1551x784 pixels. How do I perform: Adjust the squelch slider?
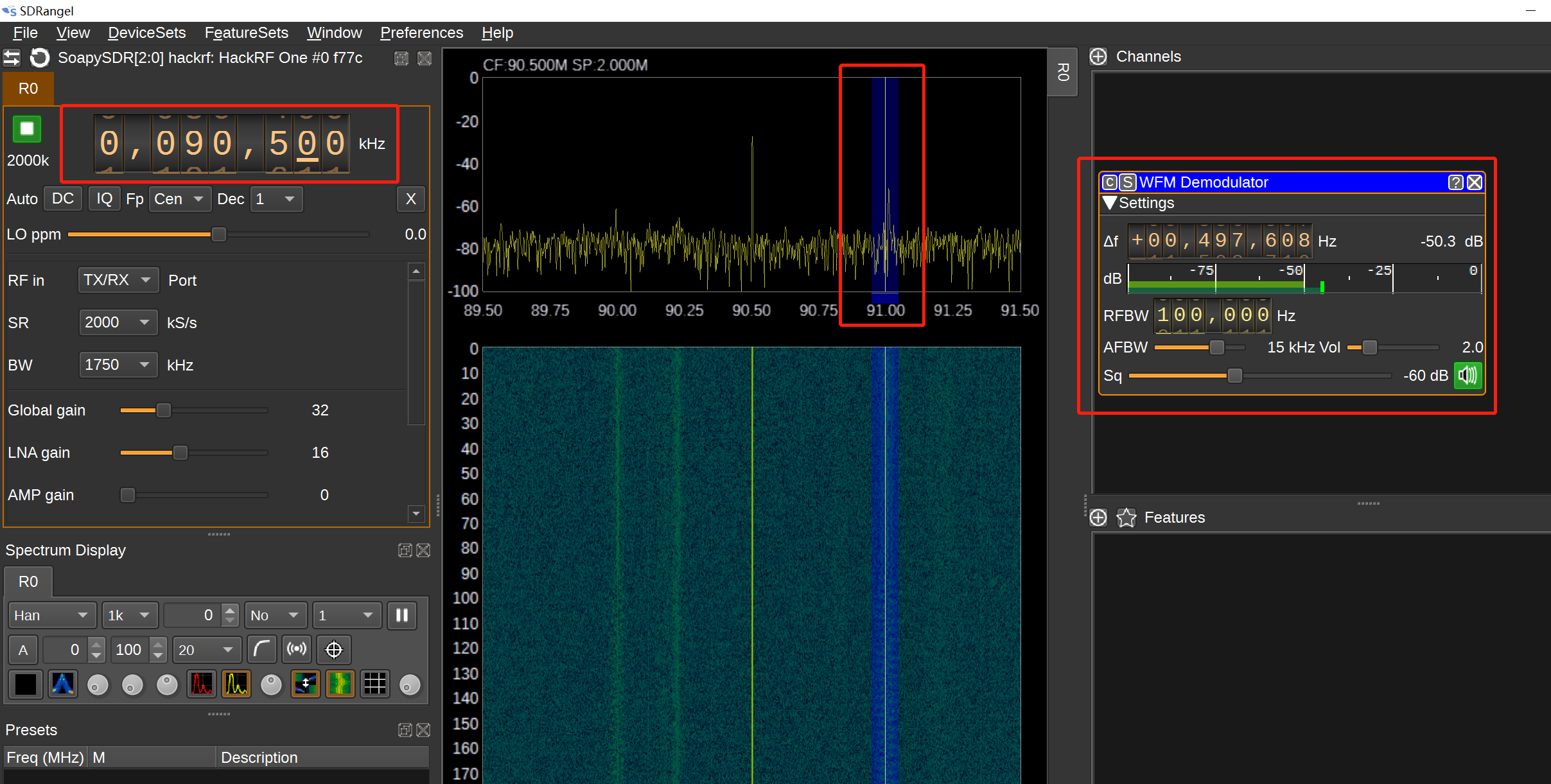(1234, 375)
